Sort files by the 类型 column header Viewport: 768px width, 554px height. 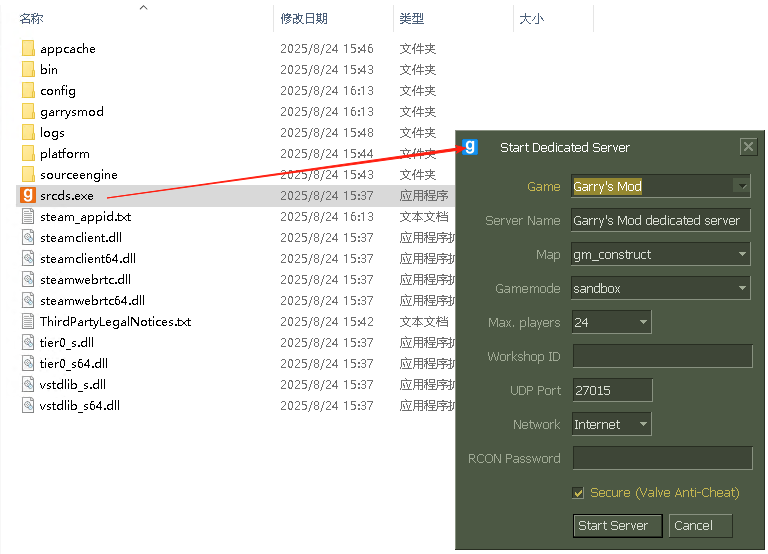(x=411, y=19)
